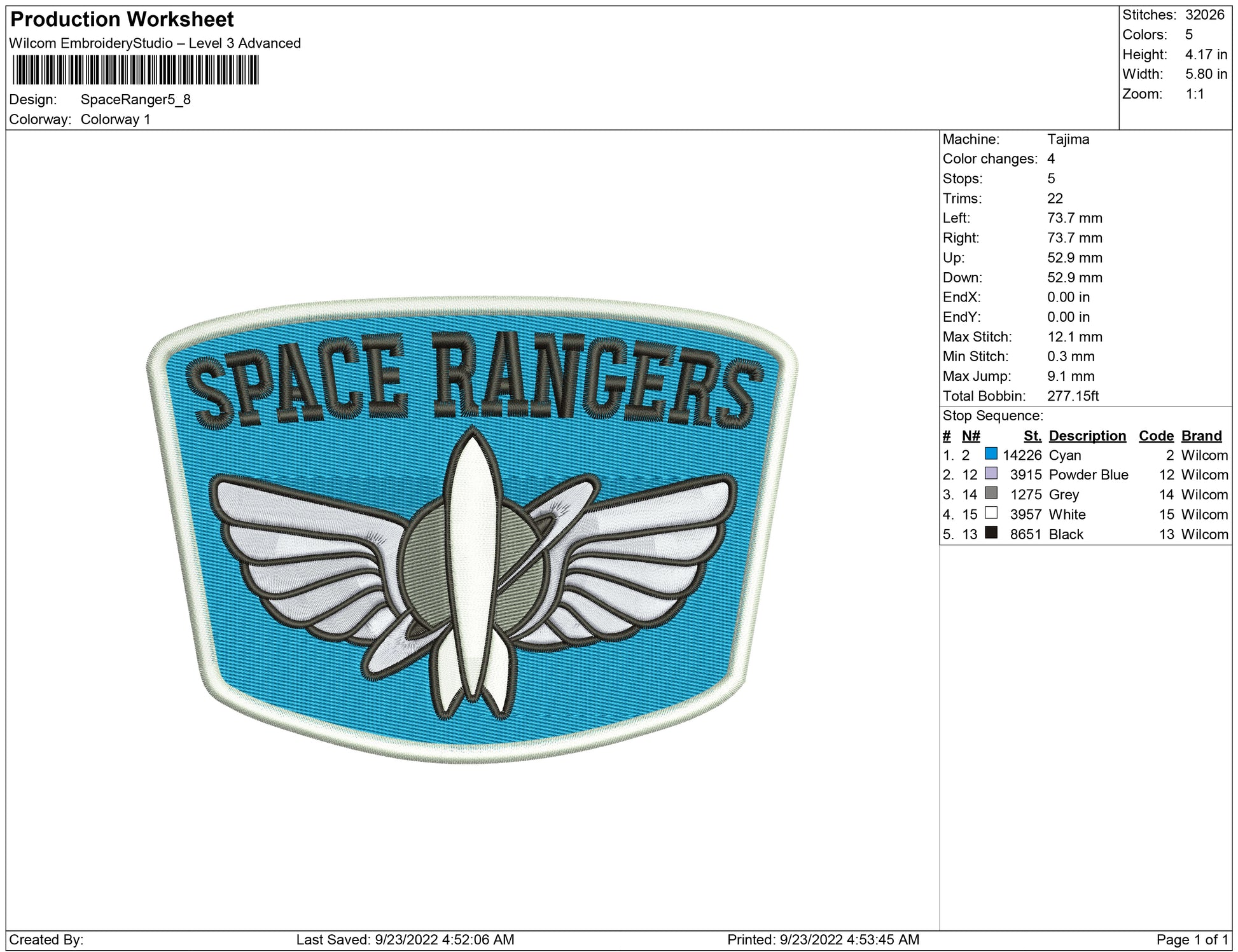Click the design name SpaceRanger5_8

(x=136, y=100)
